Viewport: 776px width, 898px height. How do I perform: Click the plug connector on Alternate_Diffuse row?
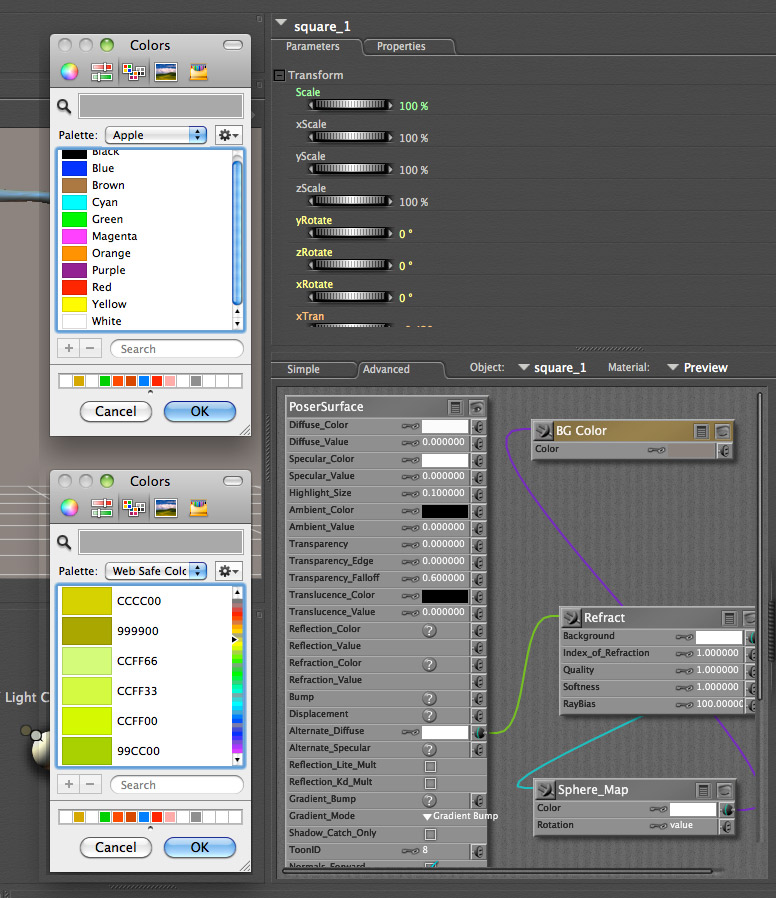coord(479,732)
